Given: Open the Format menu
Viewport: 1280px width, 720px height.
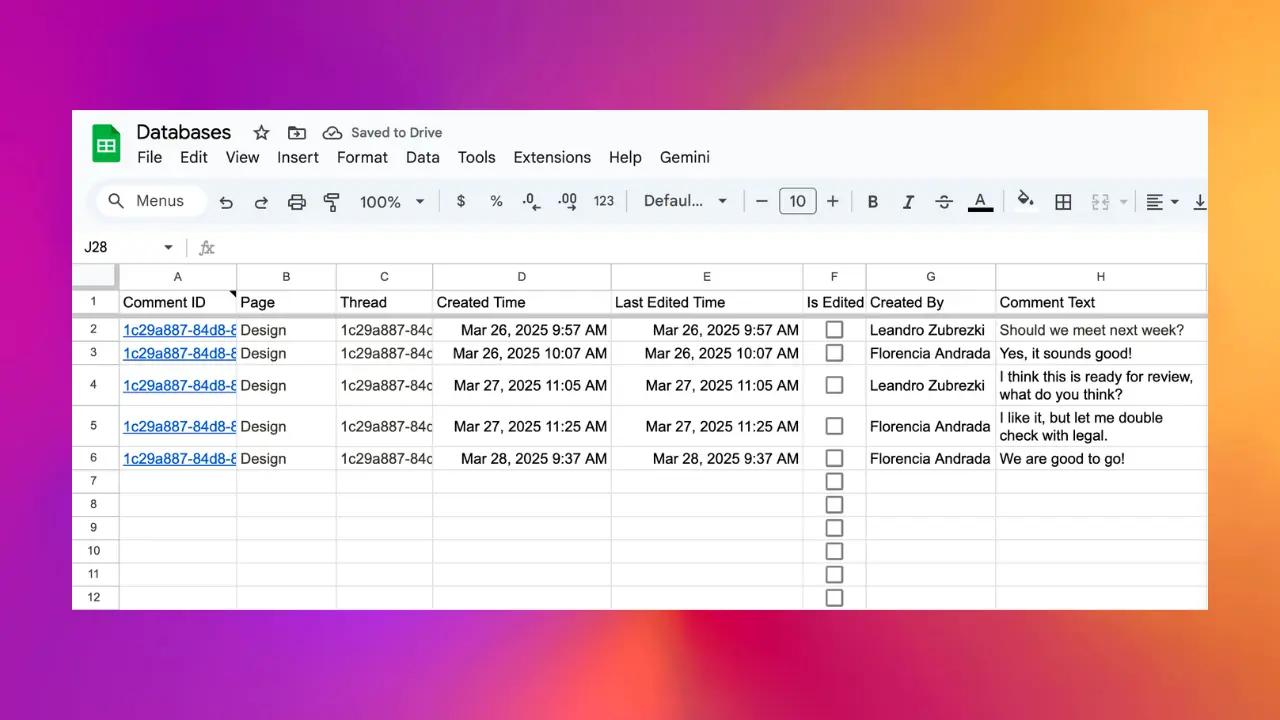Looking at the screenshot, I should point(362,157).
